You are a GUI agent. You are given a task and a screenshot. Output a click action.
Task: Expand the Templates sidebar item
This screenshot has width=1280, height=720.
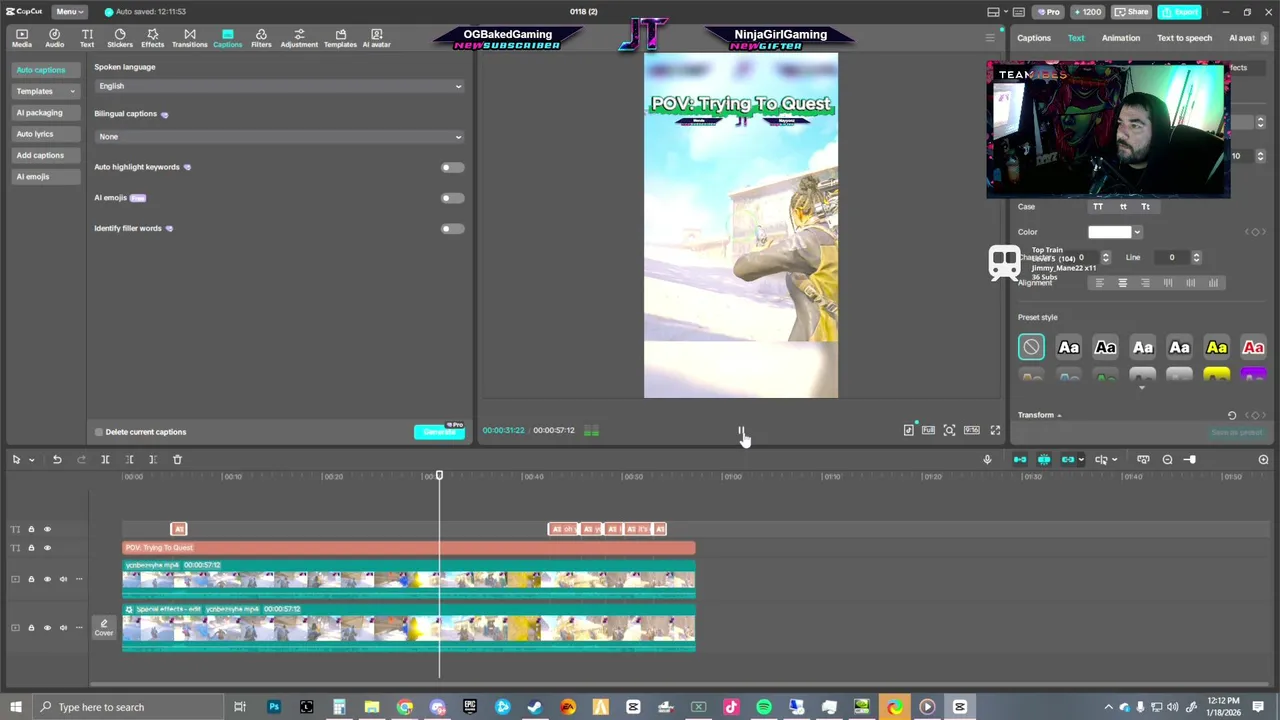point(45,91)
